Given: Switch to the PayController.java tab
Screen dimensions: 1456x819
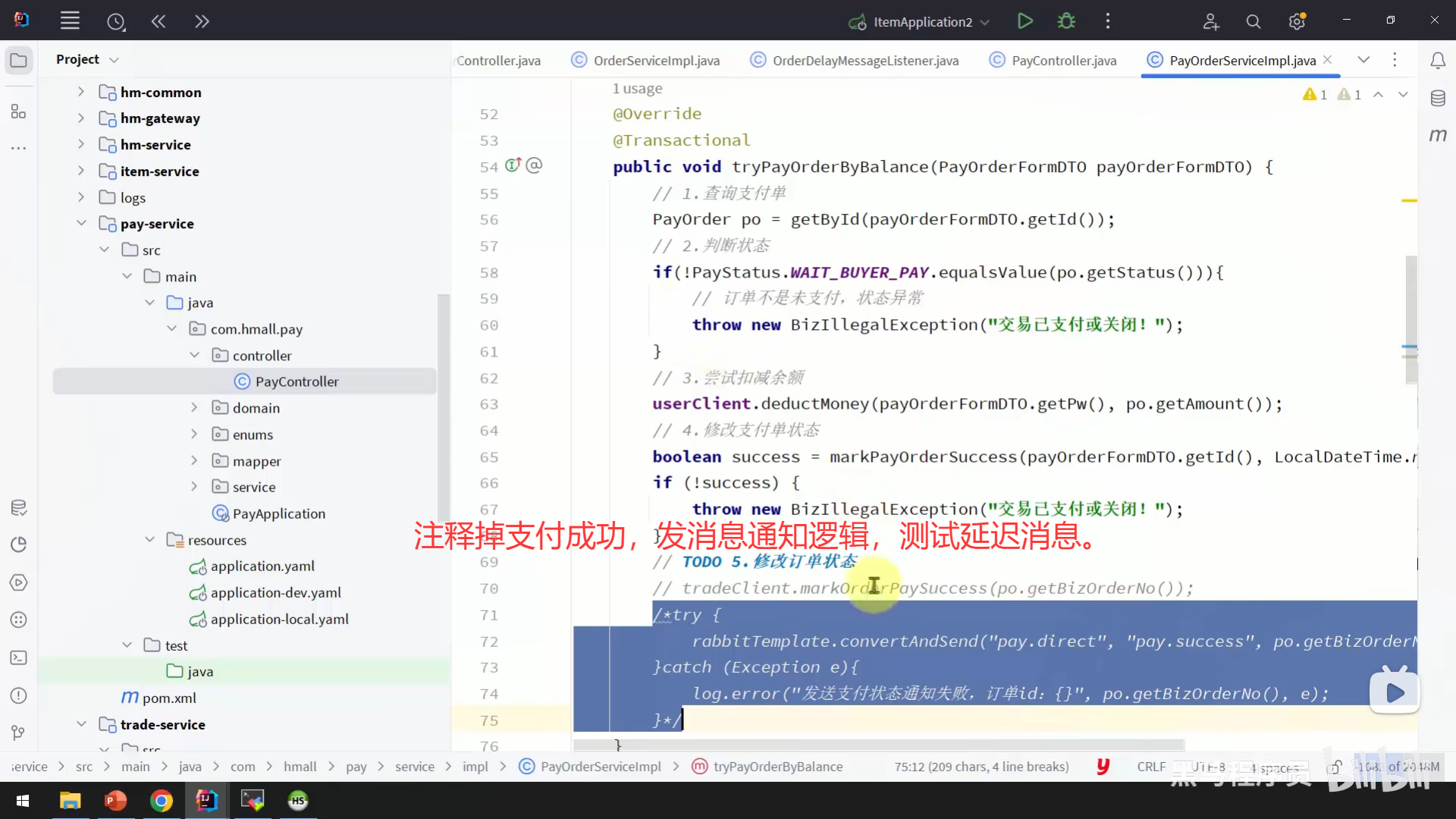Looking at the screenshot, I should (x=1063, y=61).
